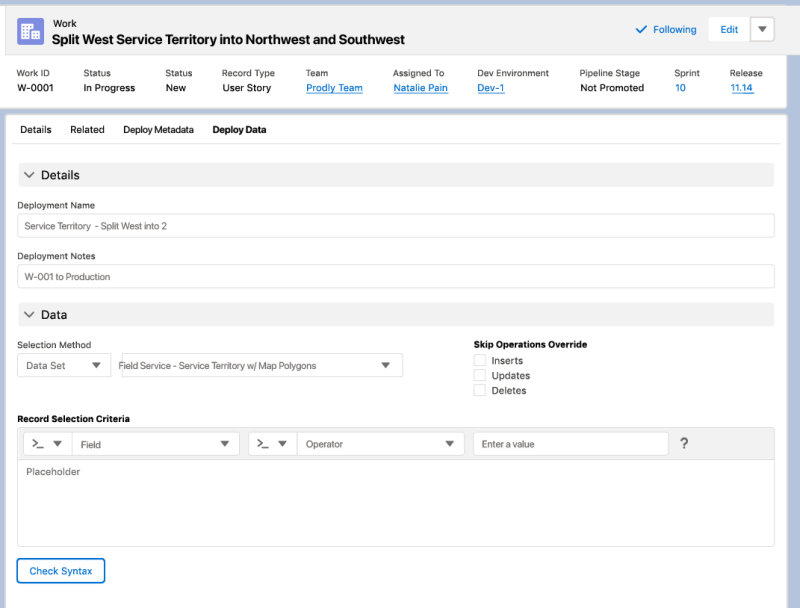Click the Following checkmark icon
Viewport: 800px width, 608px height.
[641, 30]
